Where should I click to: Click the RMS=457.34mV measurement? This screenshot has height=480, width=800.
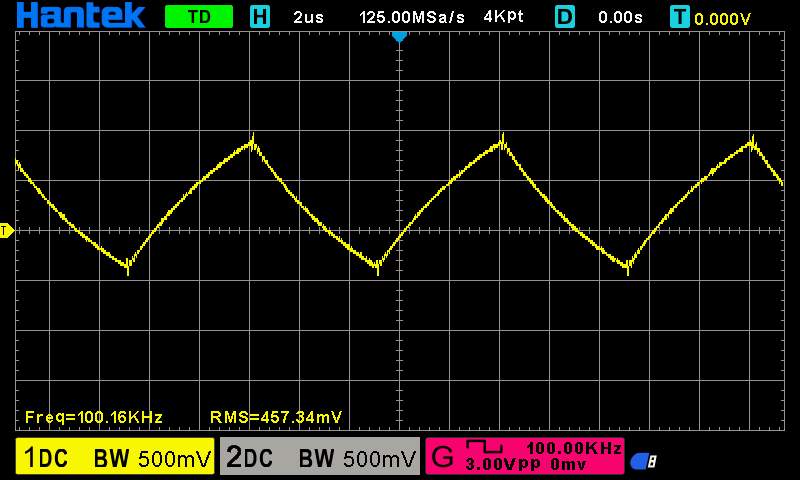pos(276,417)
